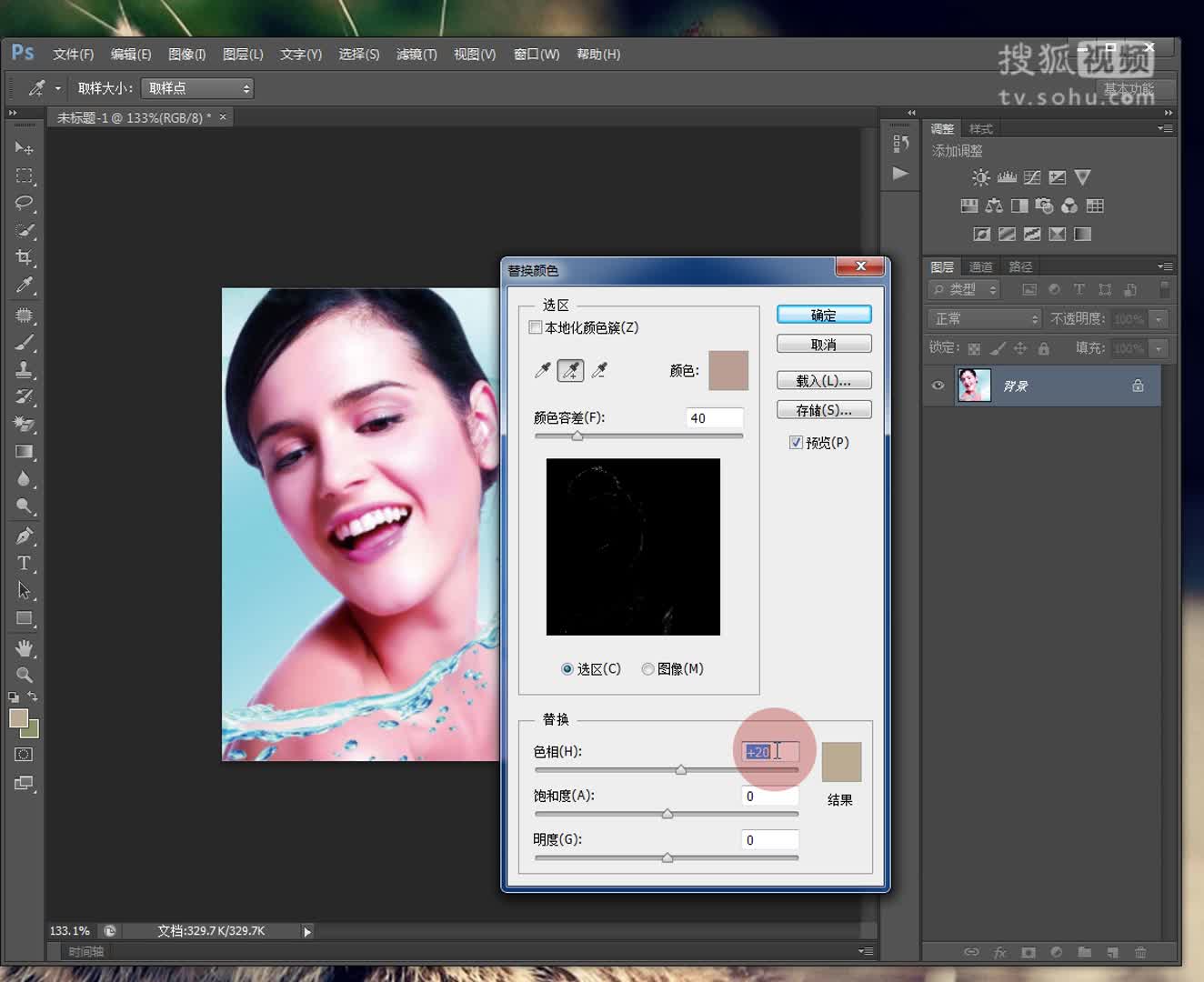This screenshot has height=982, width=1204.
Task: Click the Vibrance adjustment icon
Action: click(x=1082, y=177)
